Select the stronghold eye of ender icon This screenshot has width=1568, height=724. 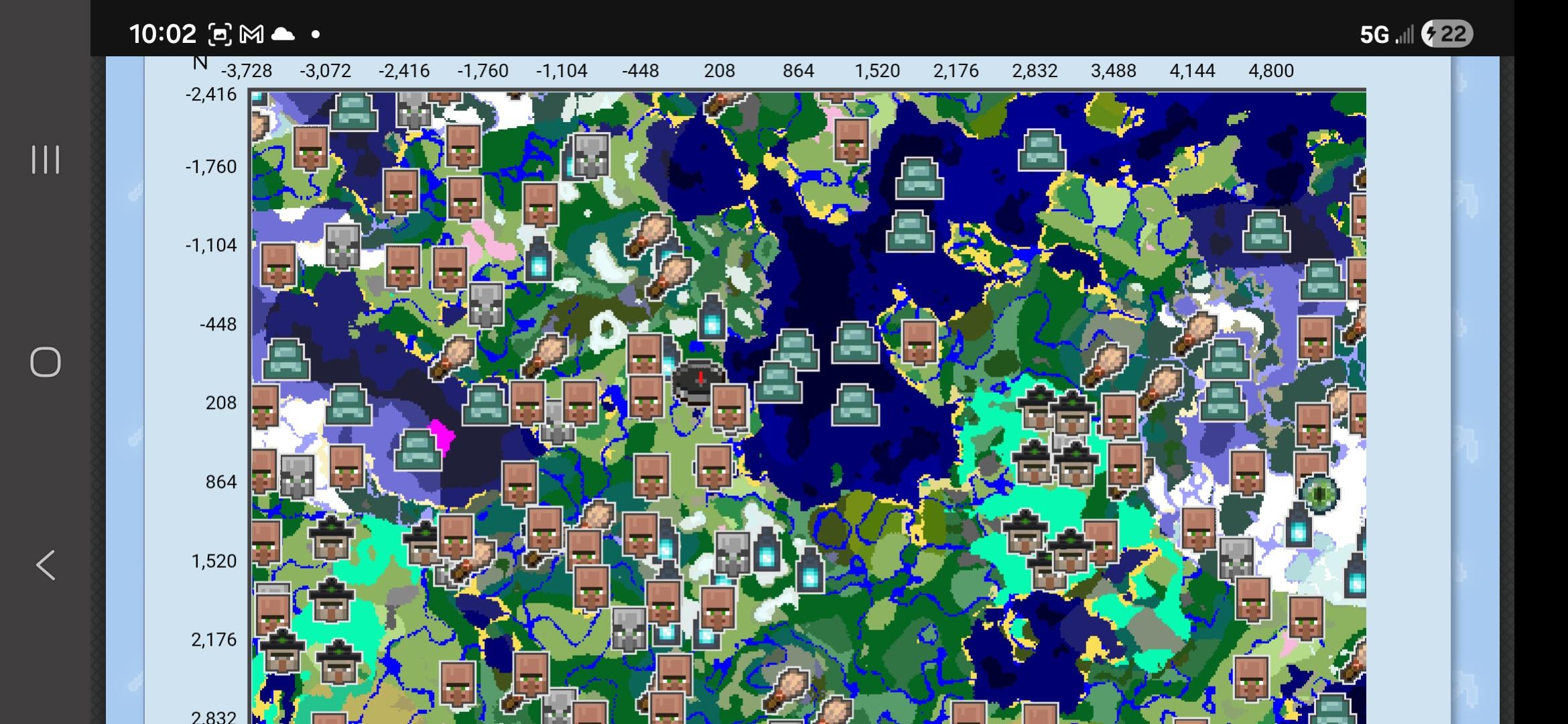[x=1319, y=494]
